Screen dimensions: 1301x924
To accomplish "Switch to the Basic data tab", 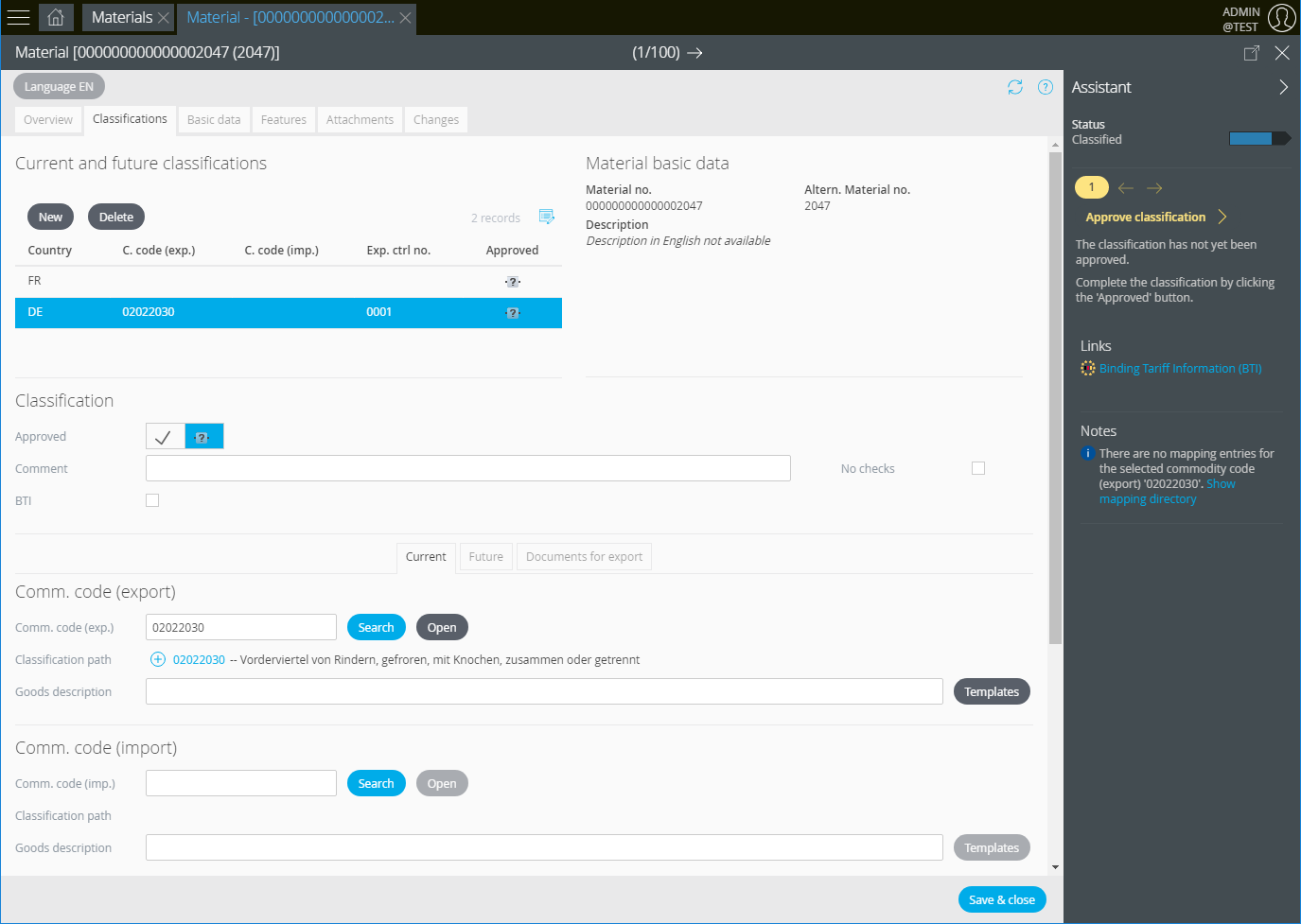I will (x=214, y=120).
